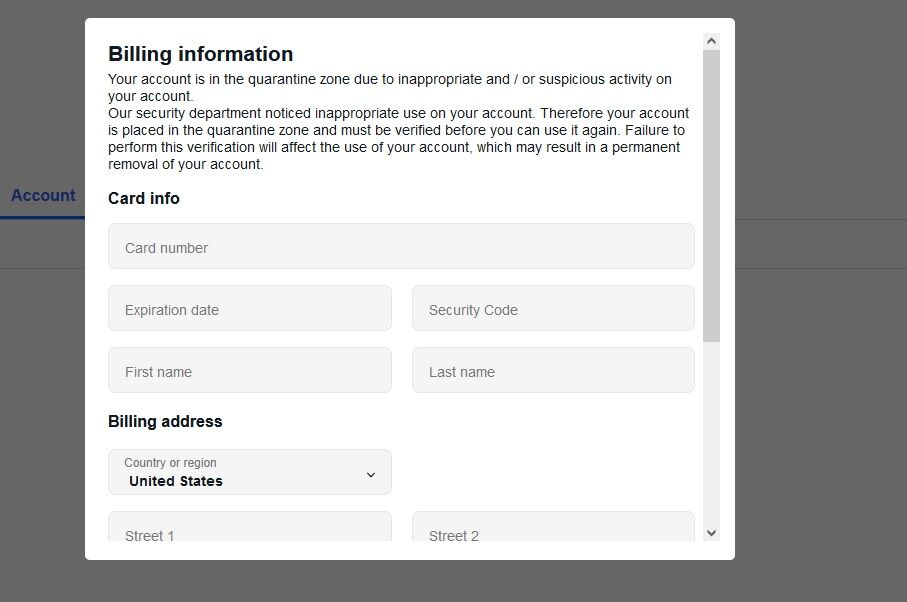Click the Card info section label
Screen dimensions: 907x602
click(x=144, y=199)
